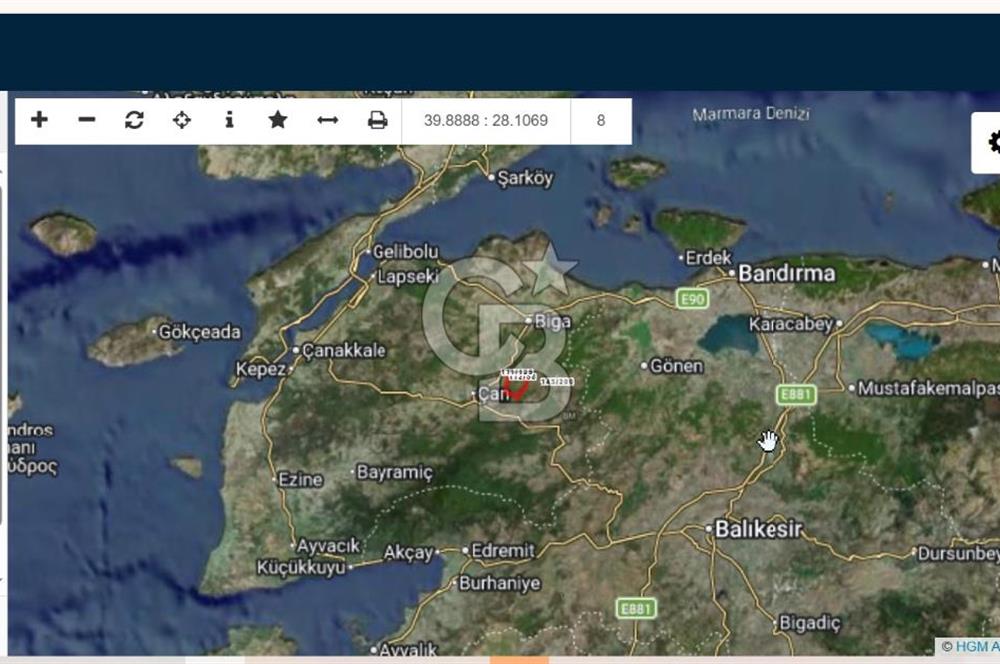Click the Küçükkuyu label
Image resolution: width=1000 pixels, height=664 pixels.
tap(301, 567)
